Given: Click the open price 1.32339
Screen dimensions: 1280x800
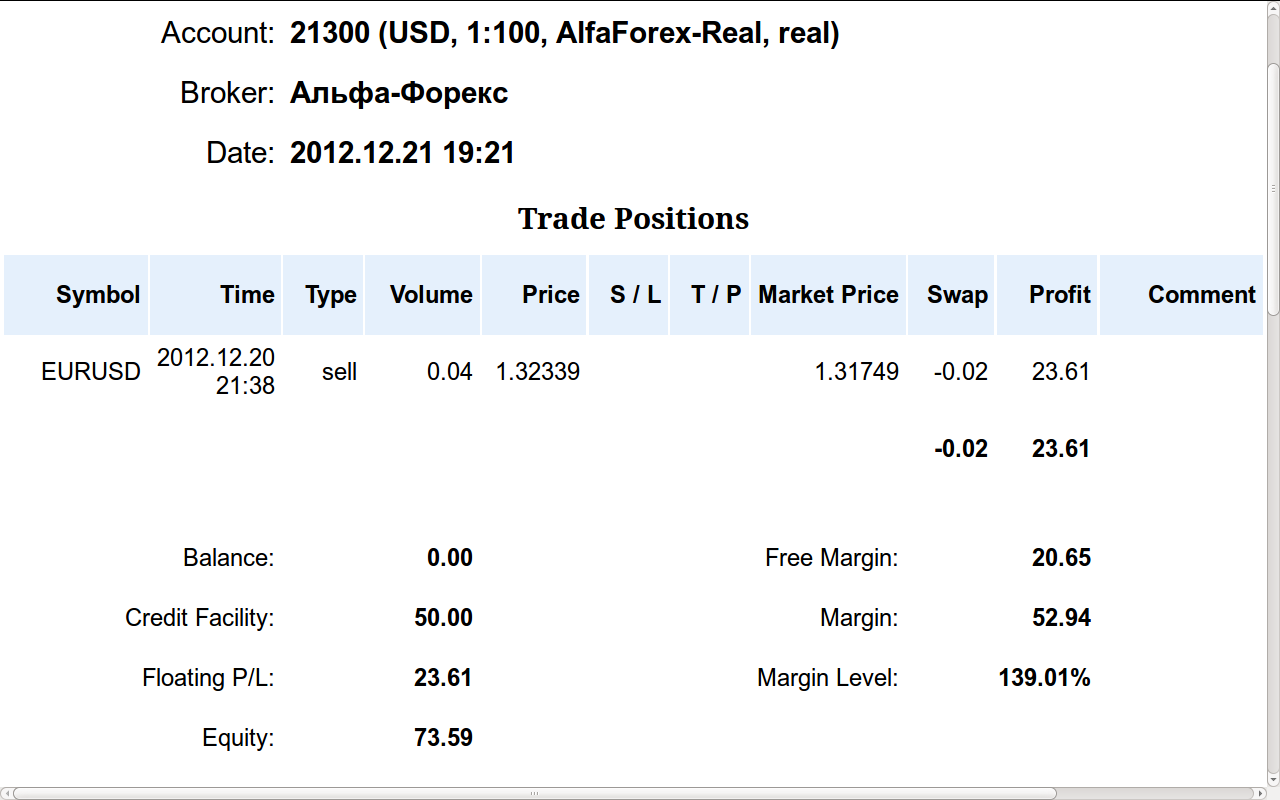Looking at the screenshot, I should coord(538,372).
